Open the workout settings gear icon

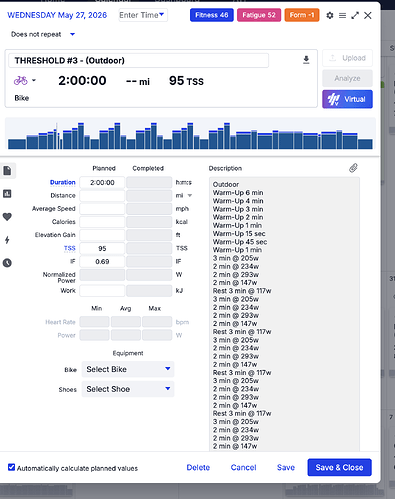coord(330,15)
